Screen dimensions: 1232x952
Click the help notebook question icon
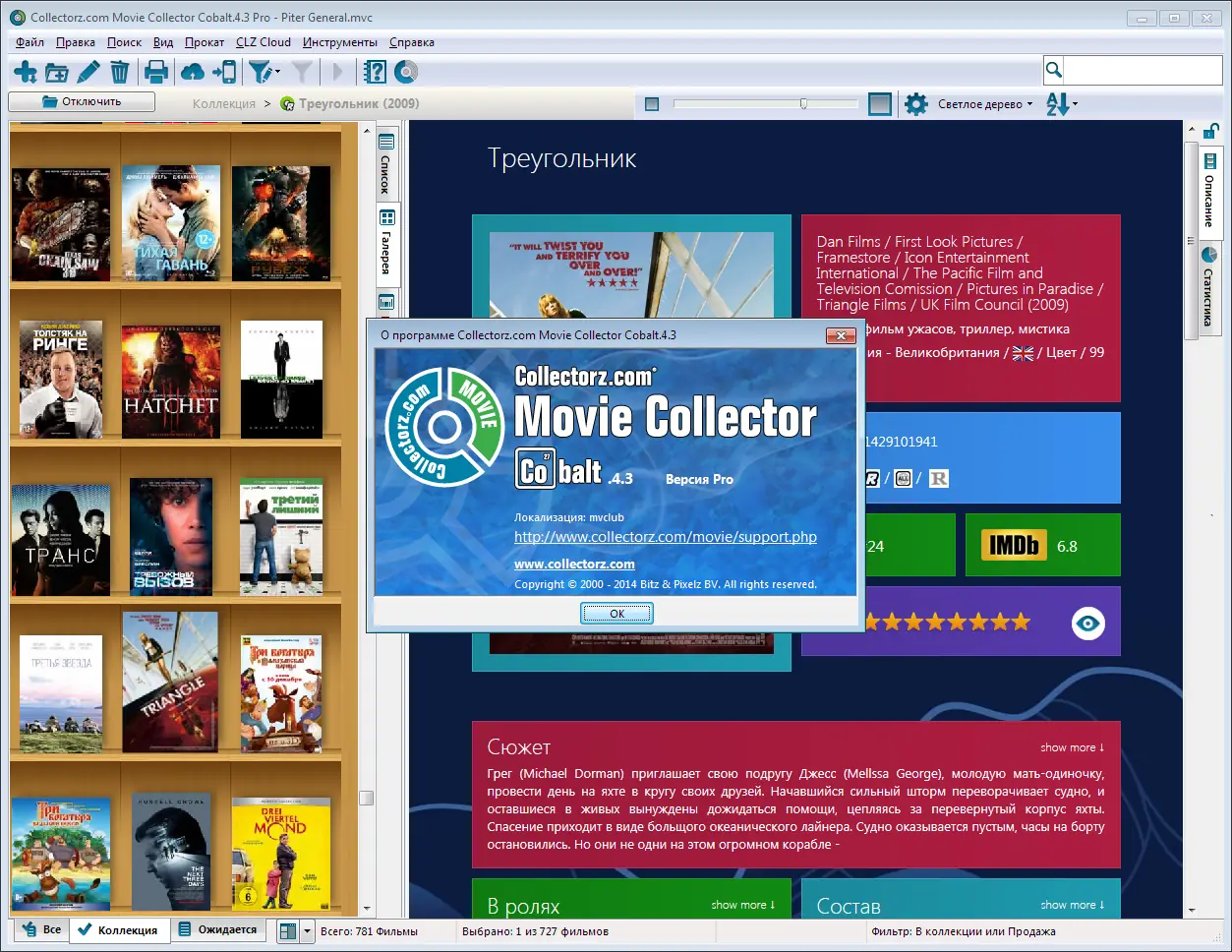(x=375, y=72)
